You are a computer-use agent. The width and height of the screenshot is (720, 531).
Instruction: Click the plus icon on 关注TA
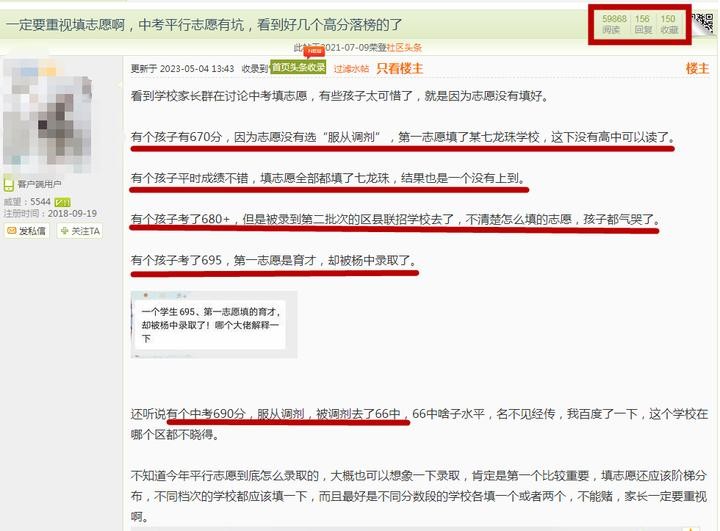(64, 231)
